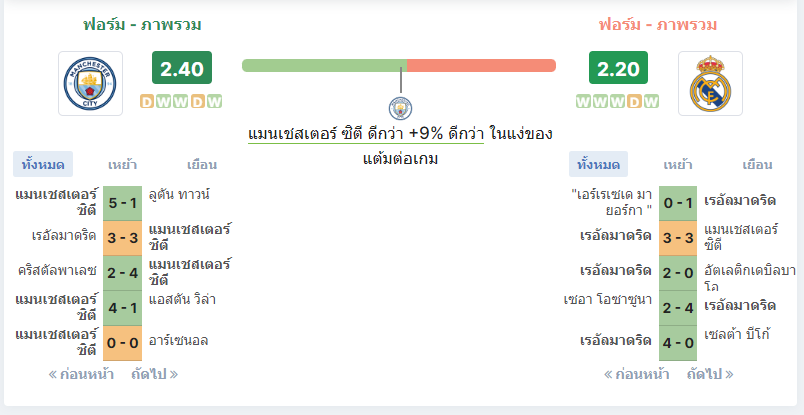This screenshot has width=804, height=415.
Task: Select right ทั้งหมด tab for Real Madrid
Action: (x=598, y=165)
